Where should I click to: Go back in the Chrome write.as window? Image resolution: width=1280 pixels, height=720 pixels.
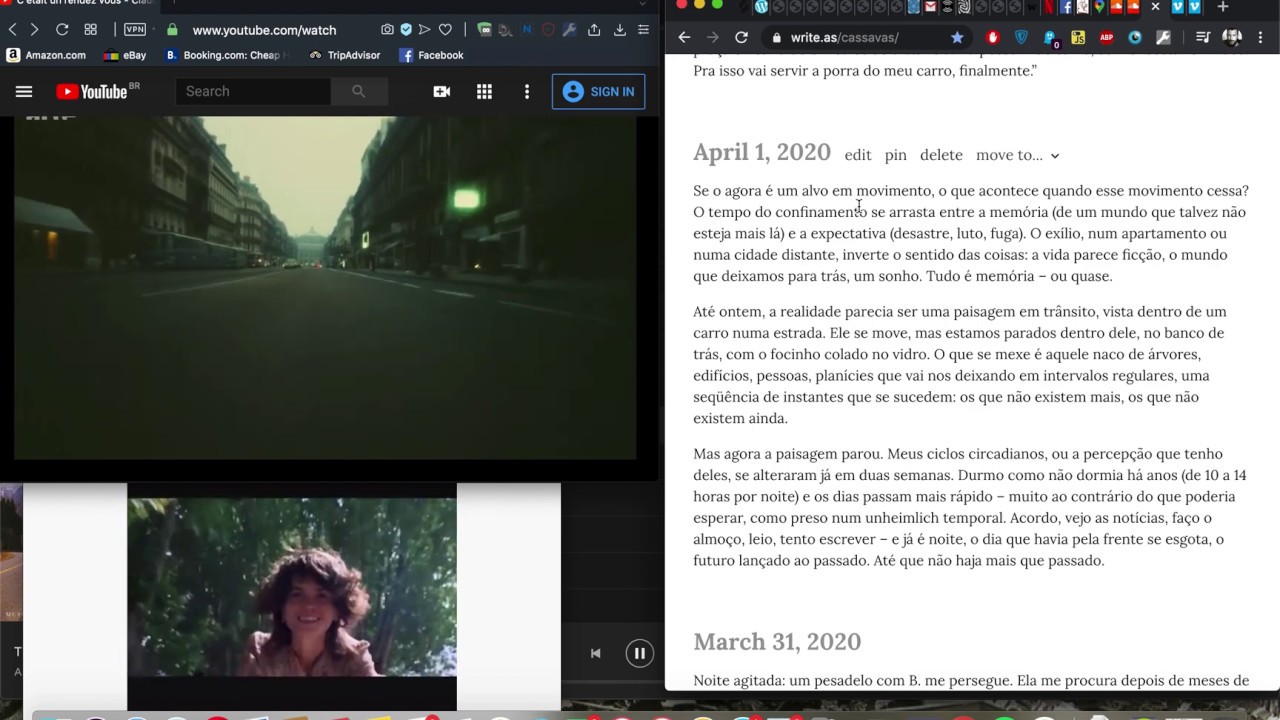684,37
